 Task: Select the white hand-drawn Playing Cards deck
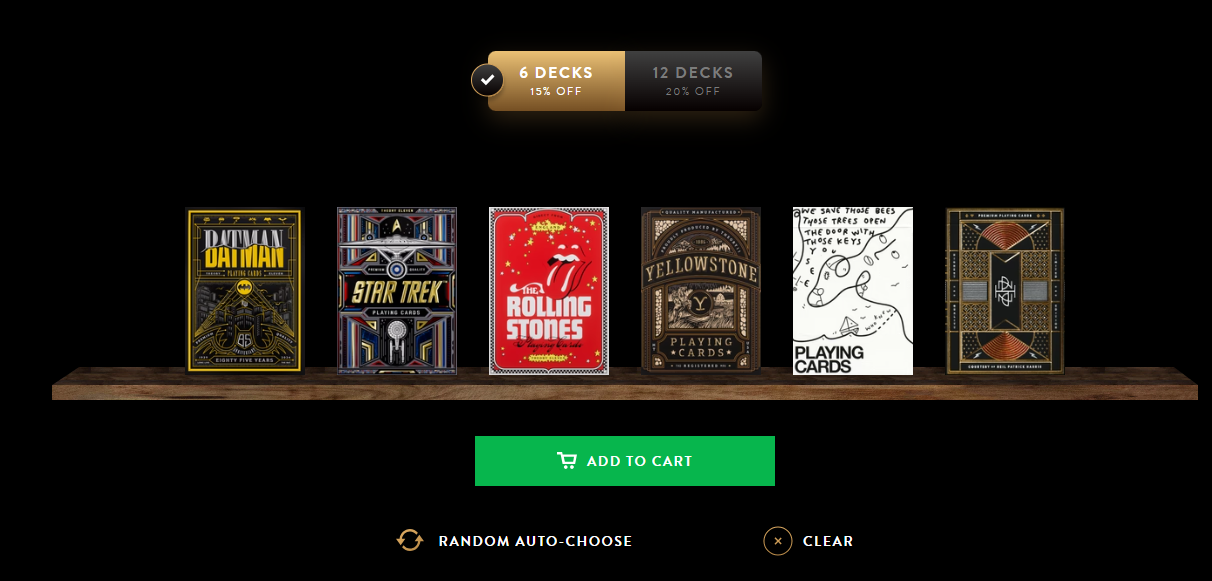coord(853,291)
